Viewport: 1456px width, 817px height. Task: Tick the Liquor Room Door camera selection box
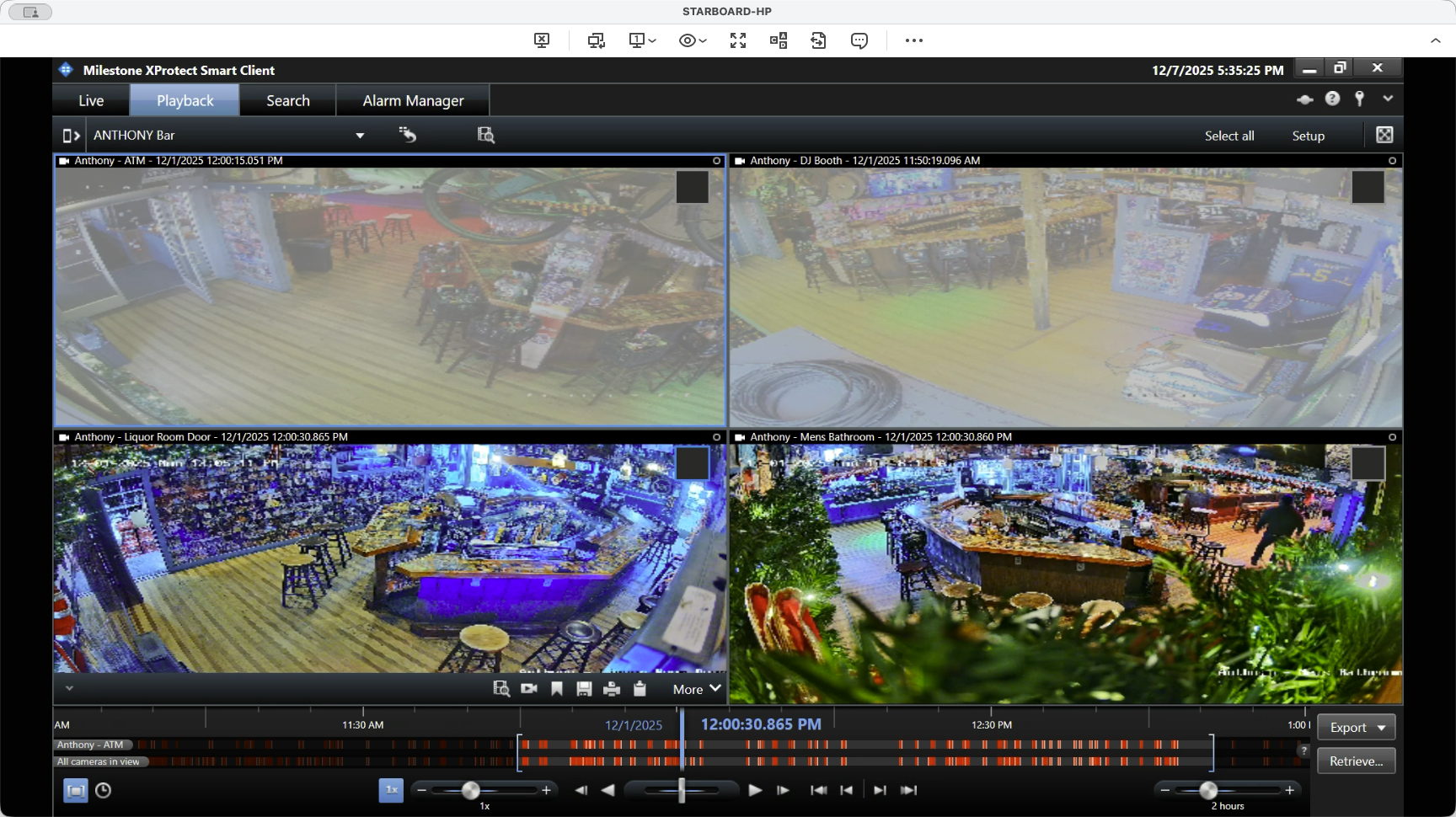pyautogui.click(x=692, y=463)
